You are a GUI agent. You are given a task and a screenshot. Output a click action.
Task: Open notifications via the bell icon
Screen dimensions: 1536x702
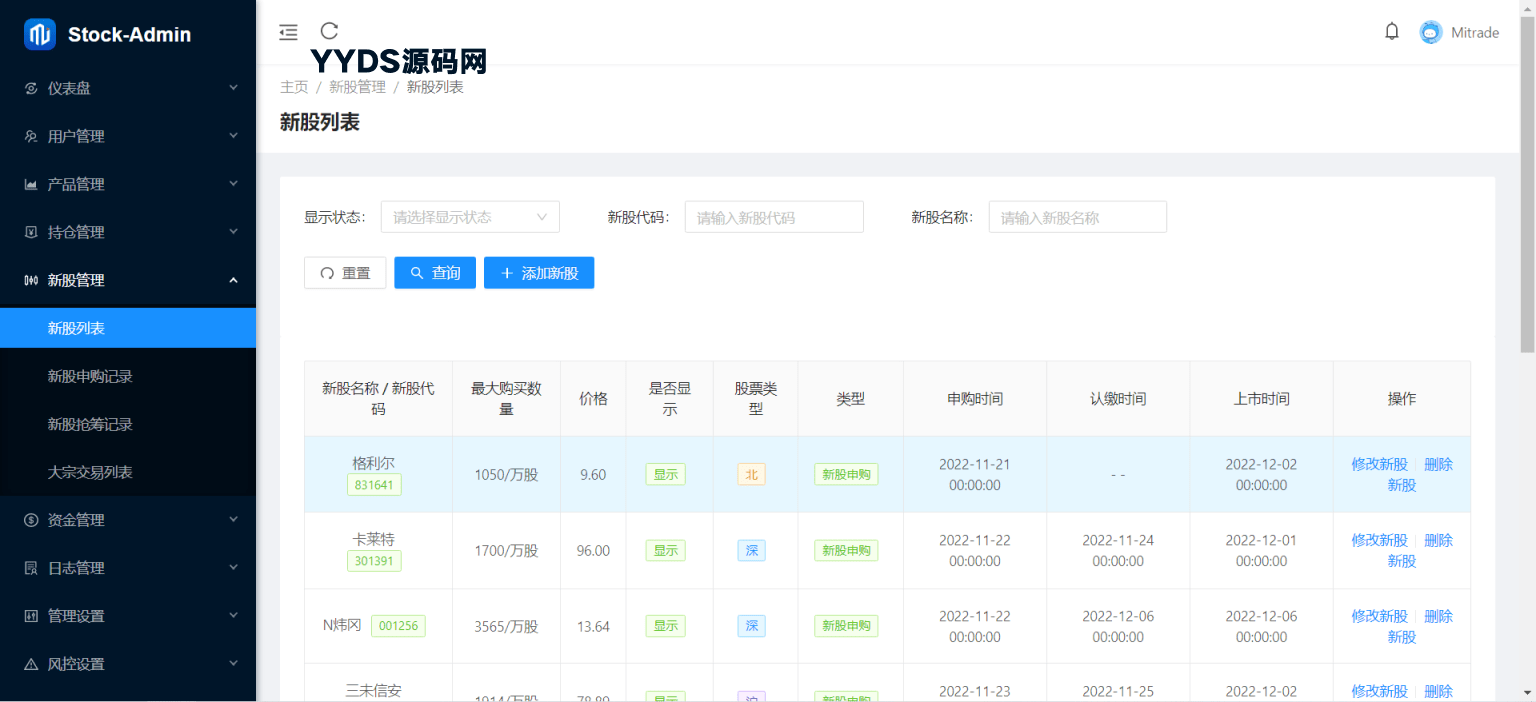[1391, 32]
